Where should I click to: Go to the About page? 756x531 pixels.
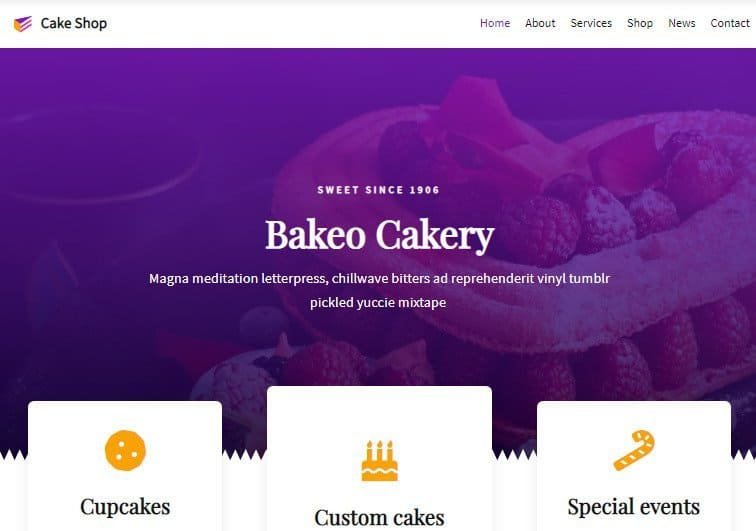tap(540, 23)
